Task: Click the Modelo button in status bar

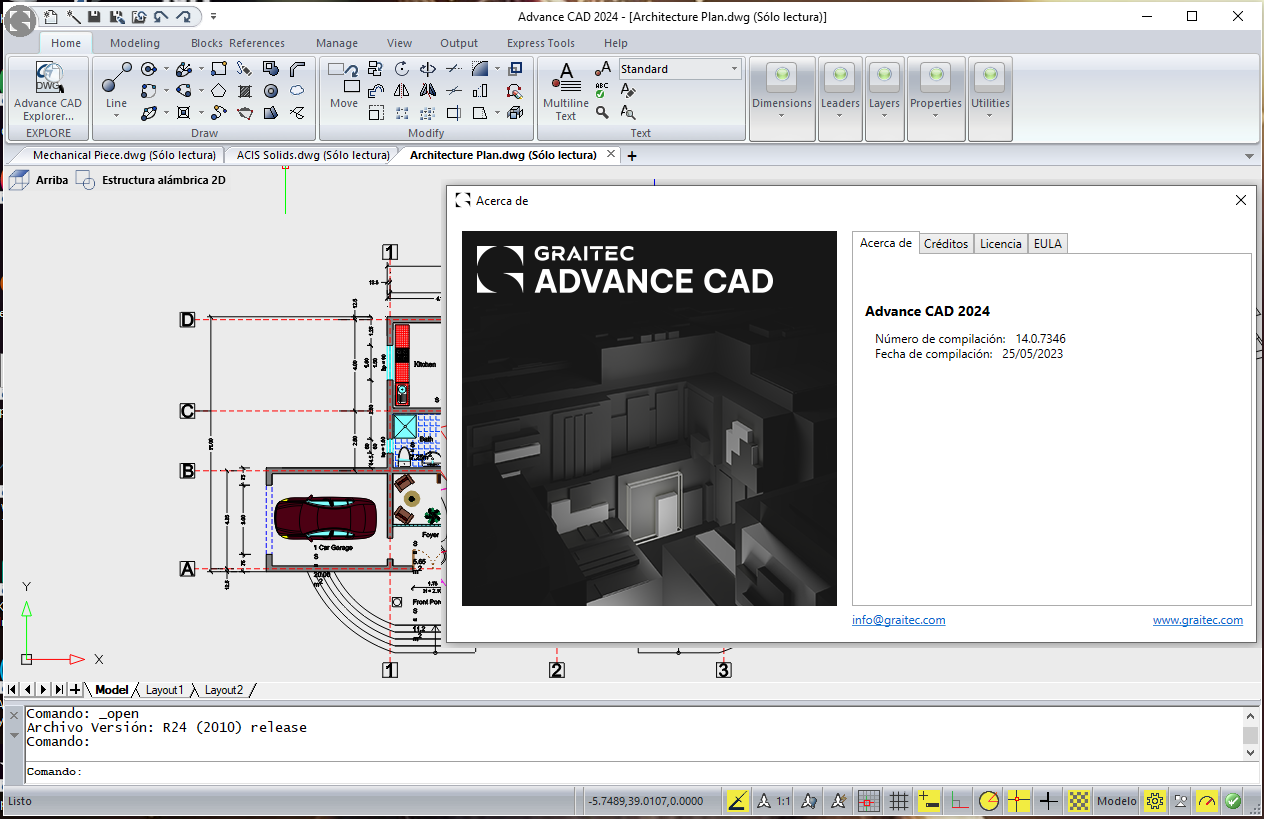Action: point(1117,800)
